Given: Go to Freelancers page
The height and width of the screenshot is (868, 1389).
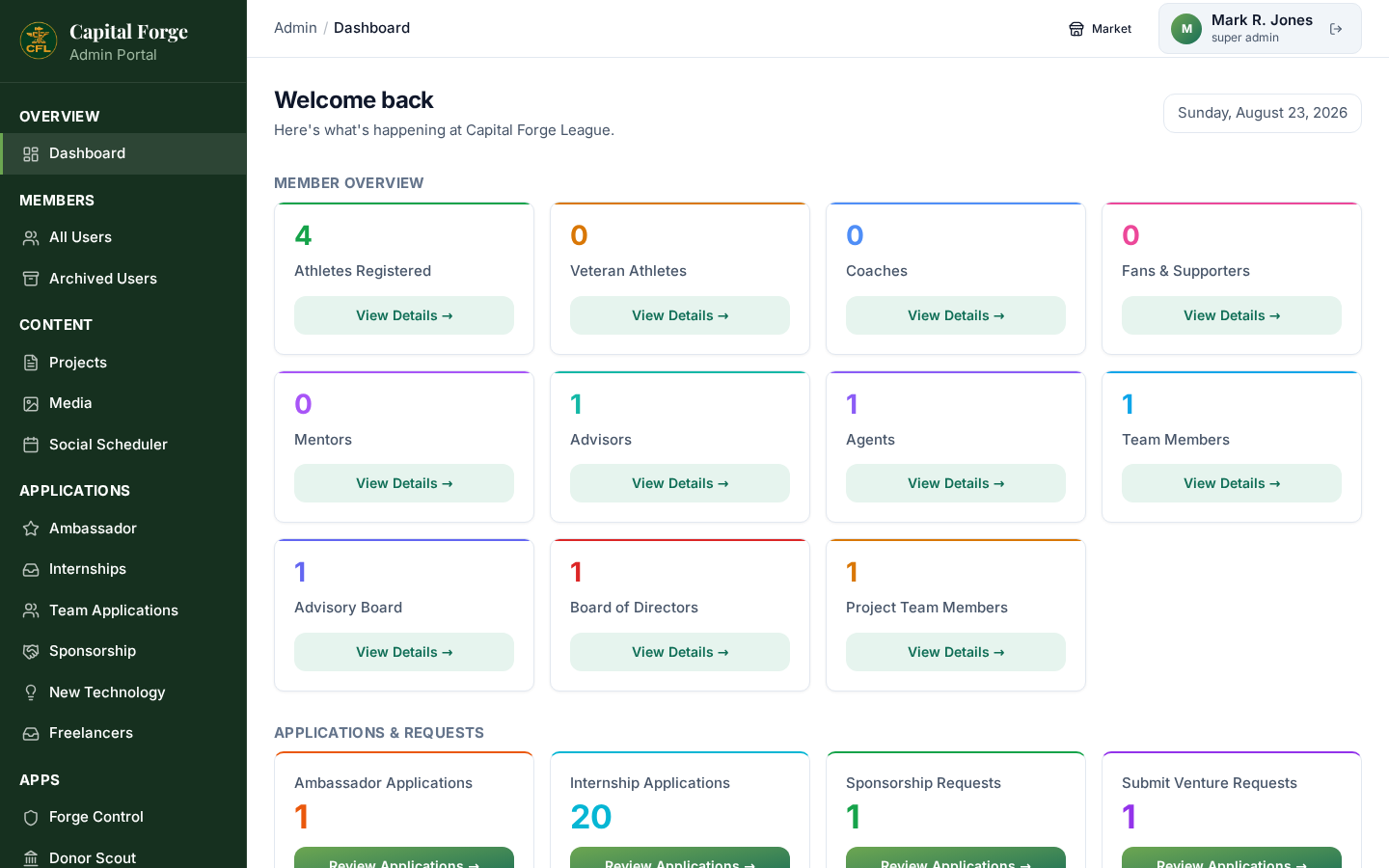Looking at the screenshot, I should pyautogui.click(x=123, y=733).
